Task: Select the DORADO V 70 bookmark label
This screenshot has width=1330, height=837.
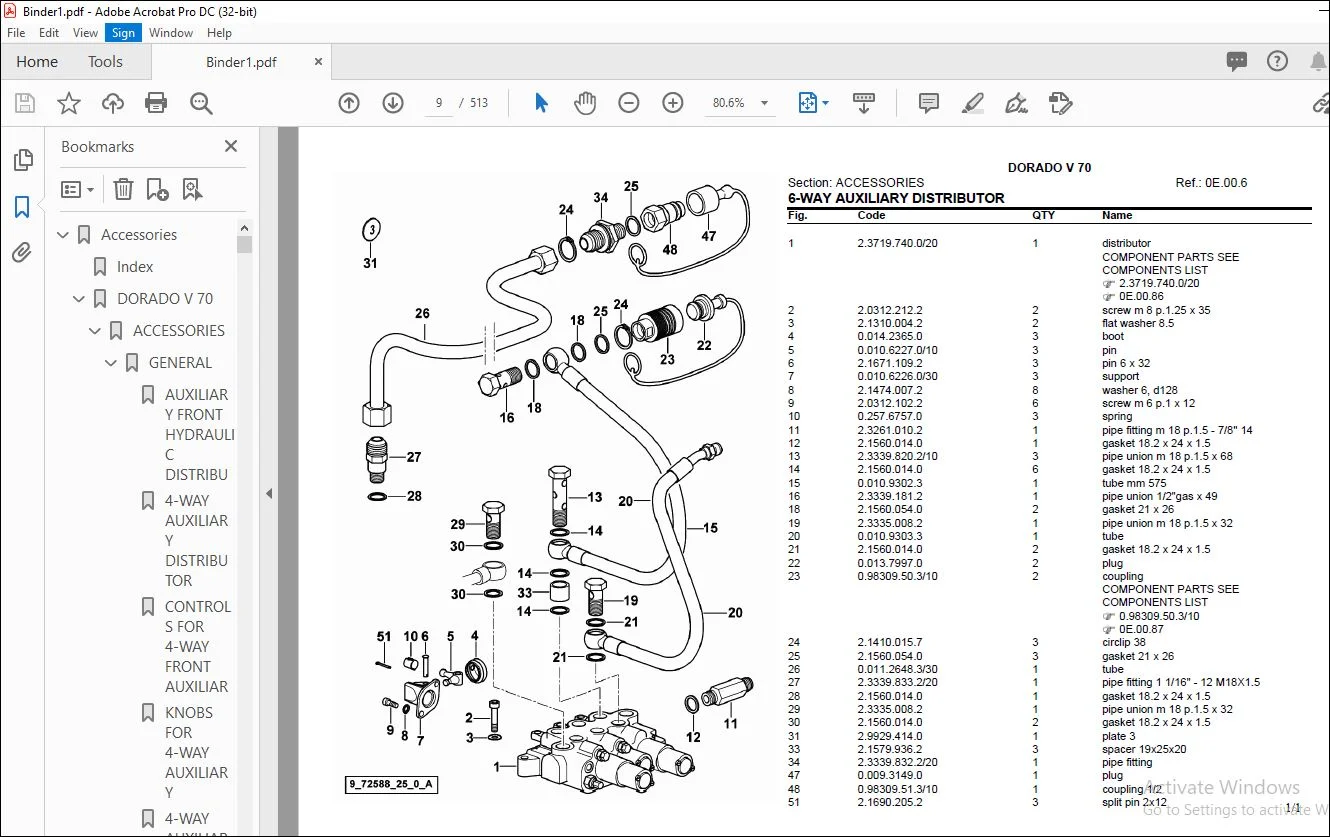Action: (x=165, y=299)
